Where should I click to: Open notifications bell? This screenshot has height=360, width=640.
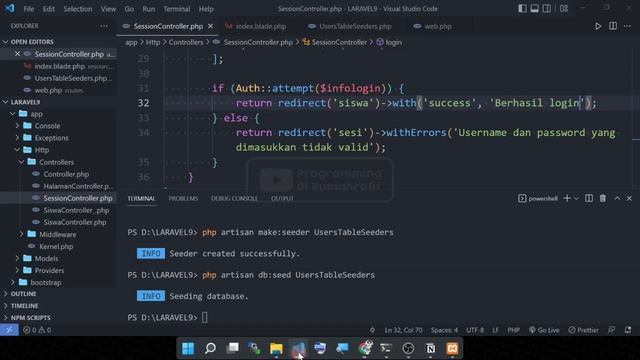(628, 330)
